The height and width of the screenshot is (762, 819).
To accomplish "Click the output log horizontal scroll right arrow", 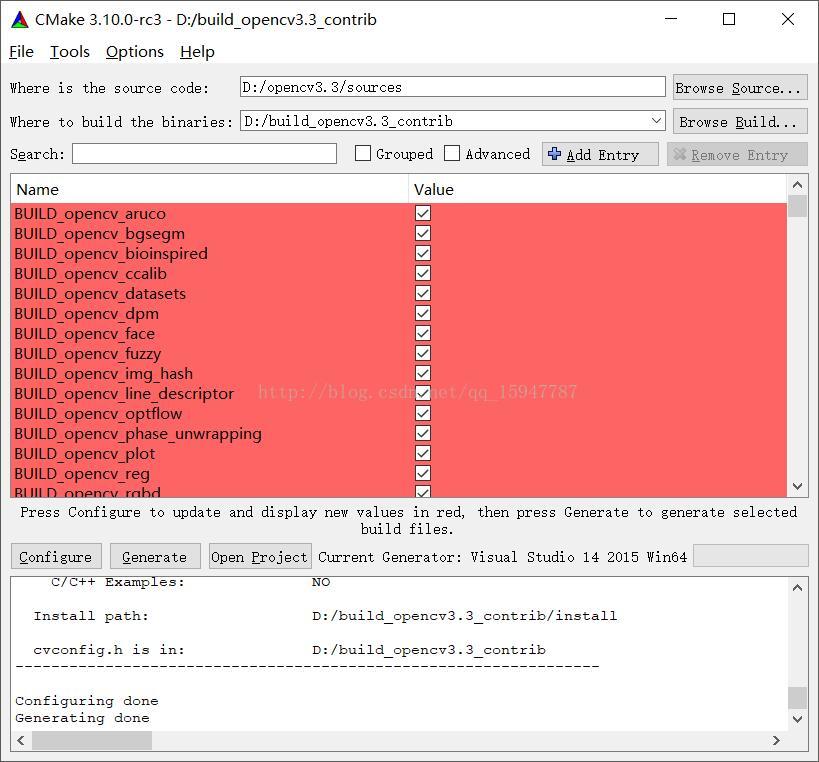I will [776, 740].
